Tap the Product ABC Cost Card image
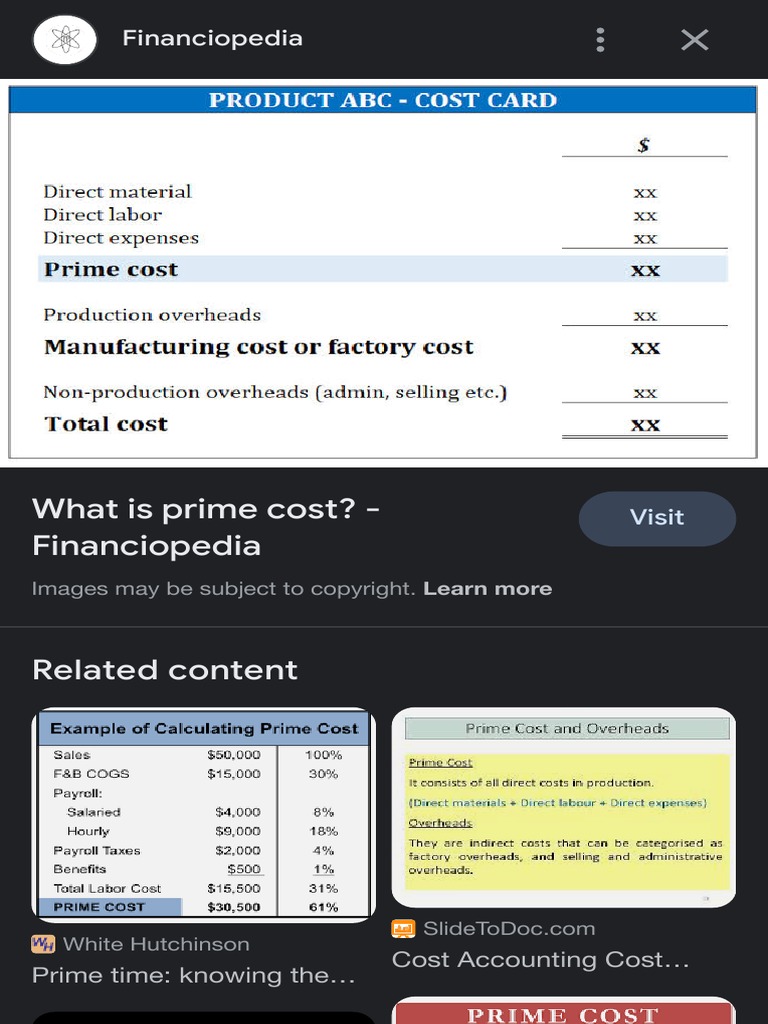Image resolution: width=768 pixels, height=1024 pixels. [x=383, y=272]
